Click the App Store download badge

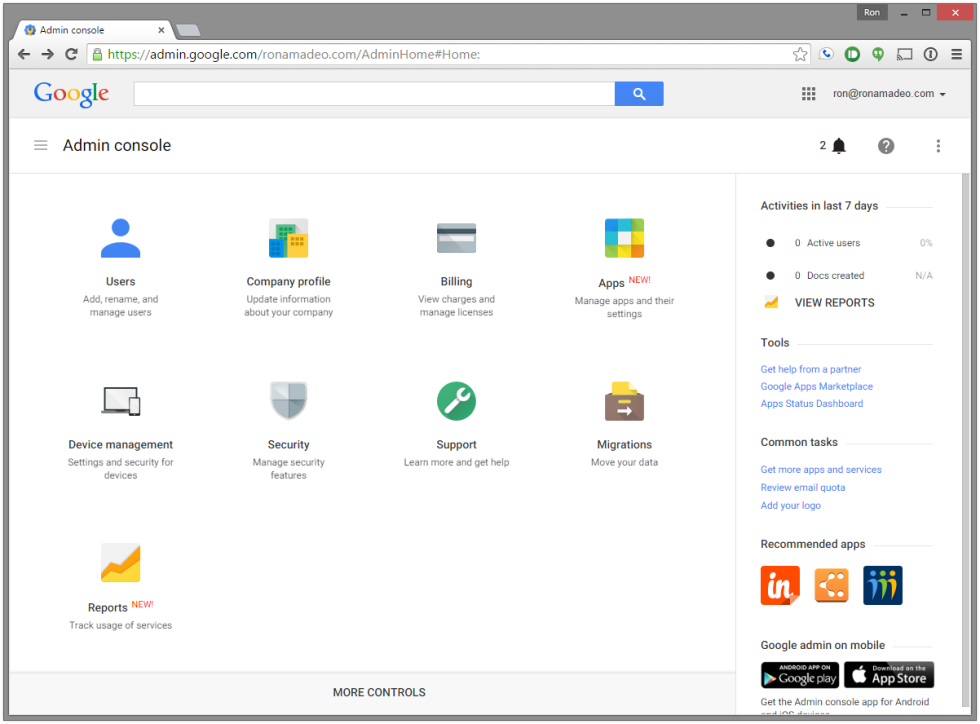889,675
